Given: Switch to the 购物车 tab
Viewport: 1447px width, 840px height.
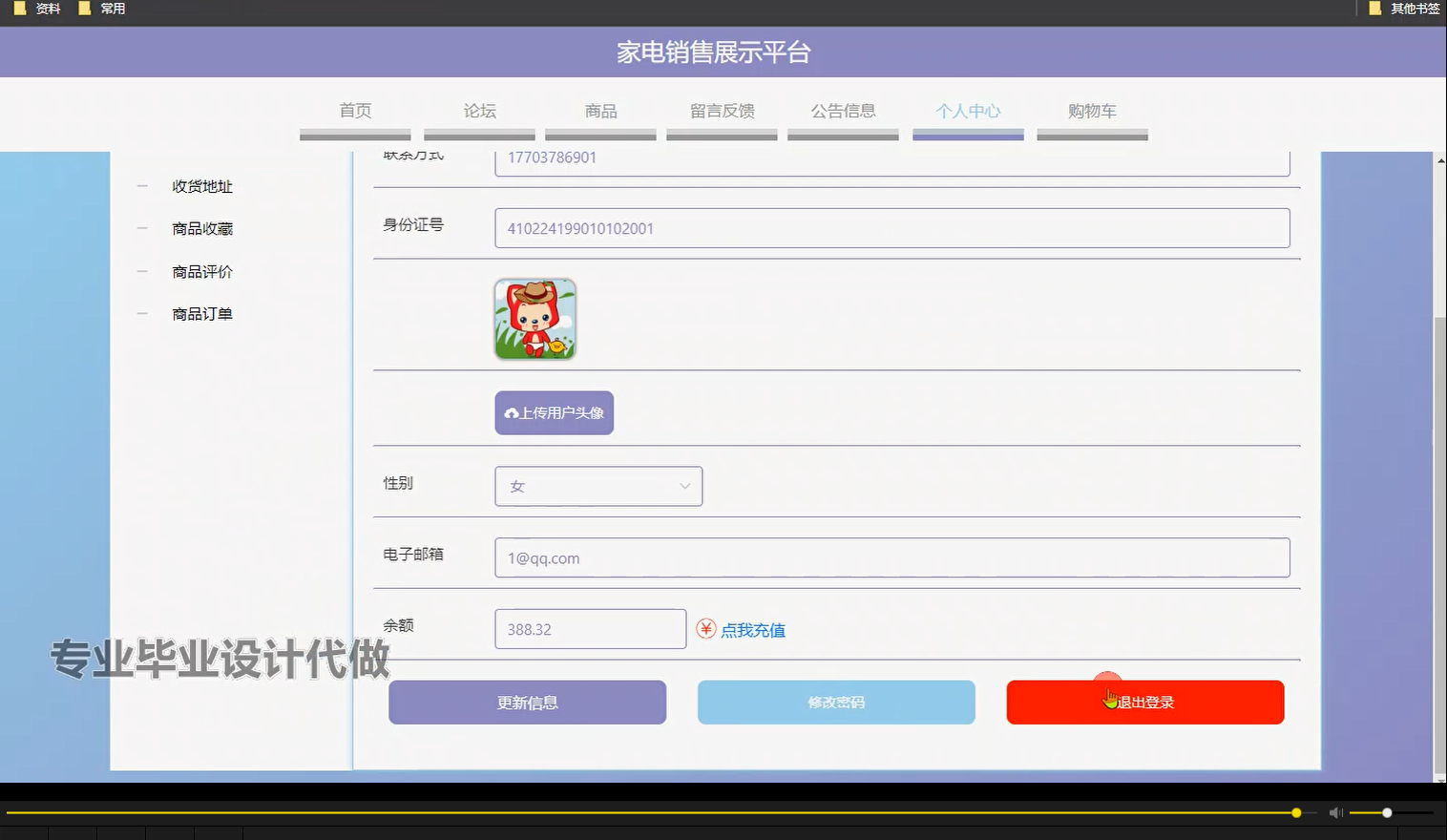Looking at the screenshot, I should [x=1092, y=111].
